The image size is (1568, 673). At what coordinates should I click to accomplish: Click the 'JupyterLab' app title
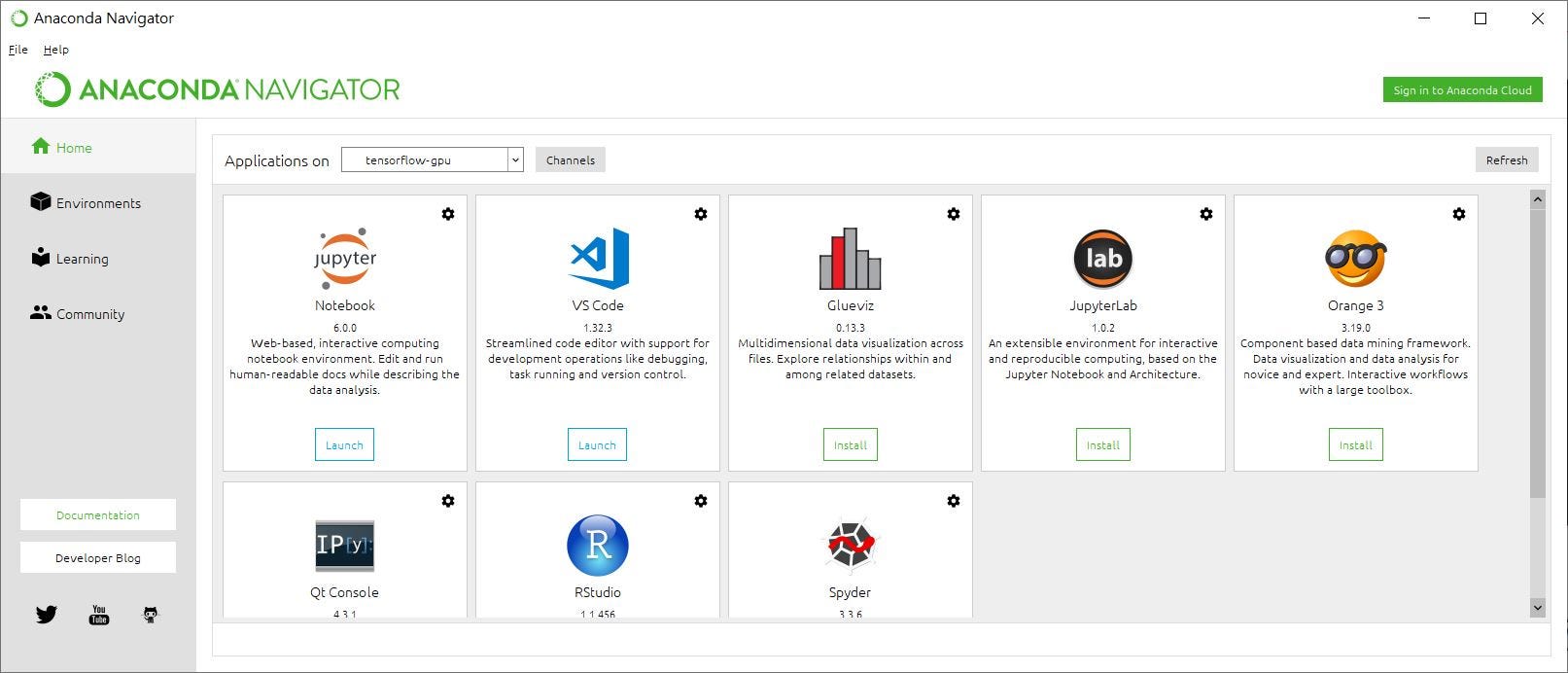(1103, 305)
